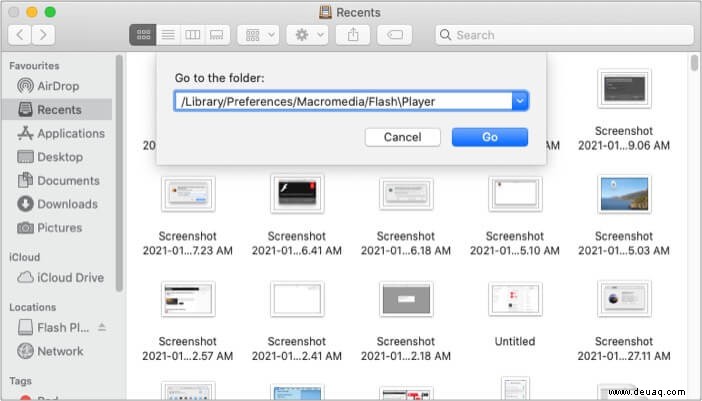Click the Network globe icon
Screen dimensions: 702x401
tap(25, 351)
